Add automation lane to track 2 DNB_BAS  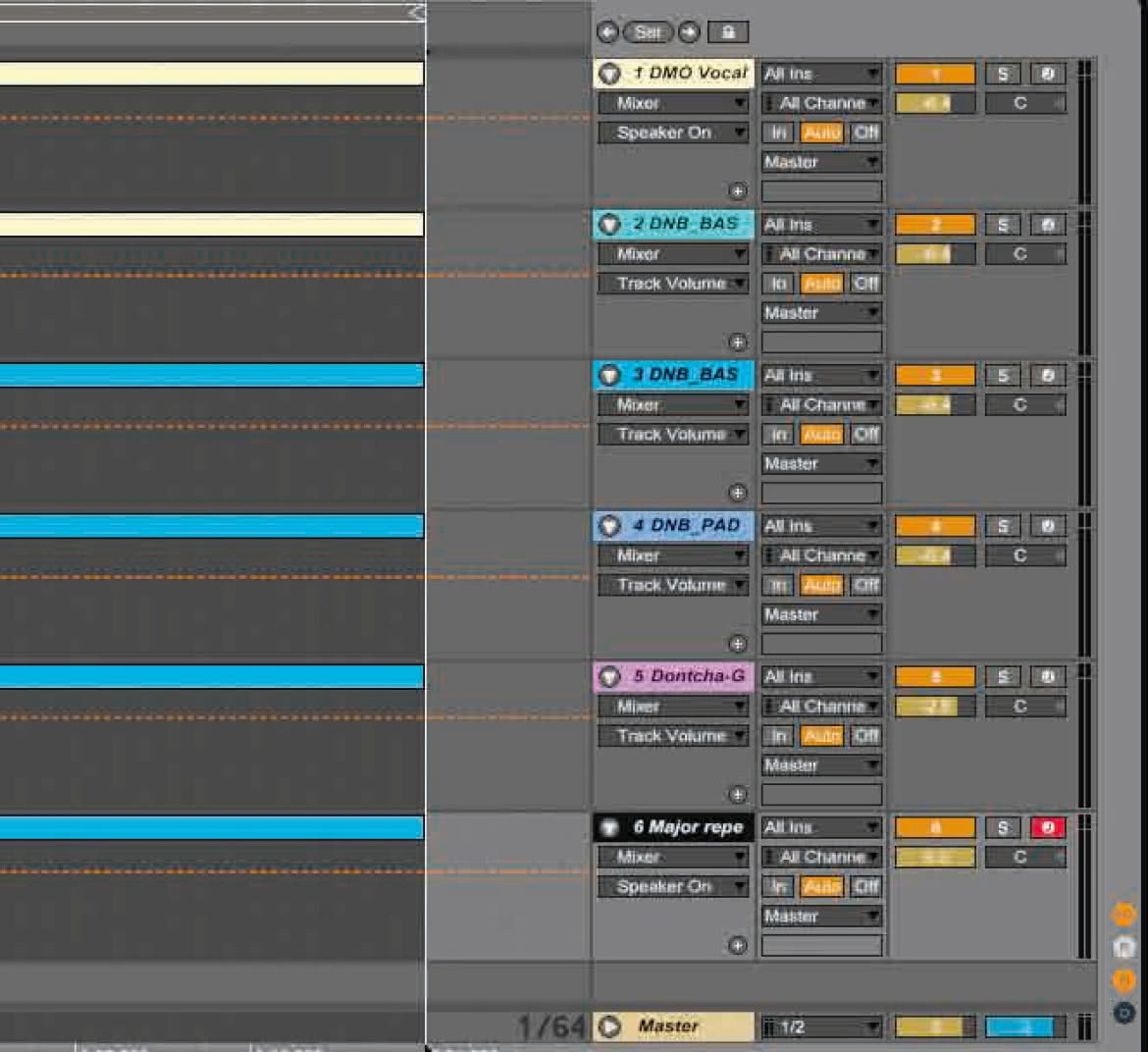[737, 342]
